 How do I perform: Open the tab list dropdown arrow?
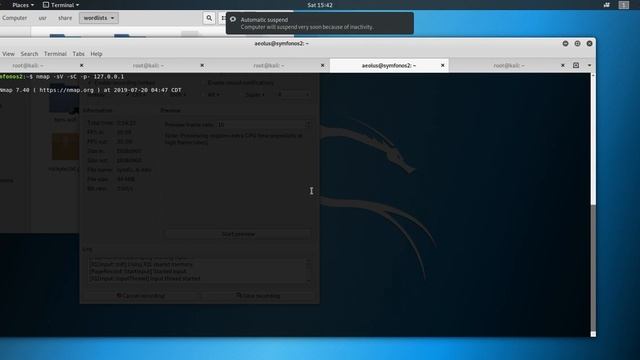[x=589, y=65]
